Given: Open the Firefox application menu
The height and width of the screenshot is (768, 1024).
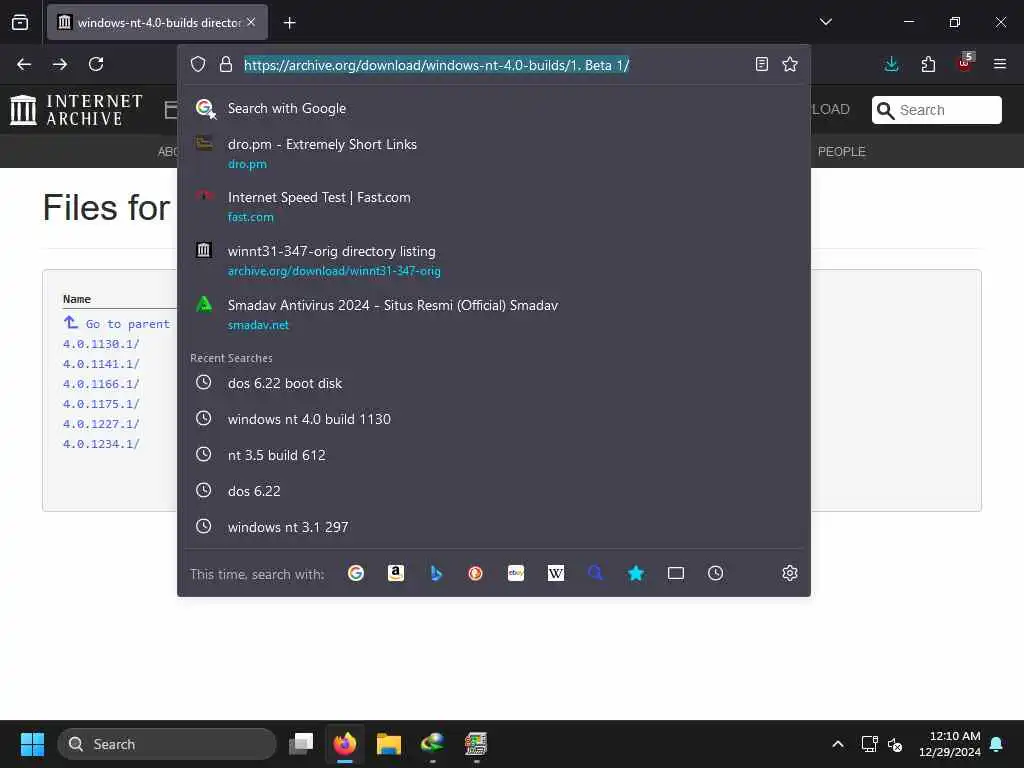Looking at the screenshot, I should point(1000,64).
